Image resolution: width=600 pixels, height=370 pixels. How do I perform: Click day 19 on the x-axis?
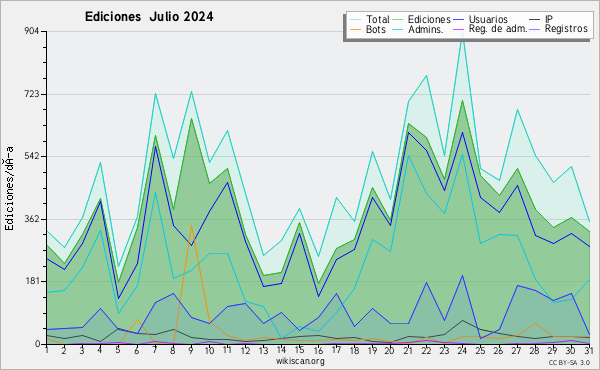point(372,350)
